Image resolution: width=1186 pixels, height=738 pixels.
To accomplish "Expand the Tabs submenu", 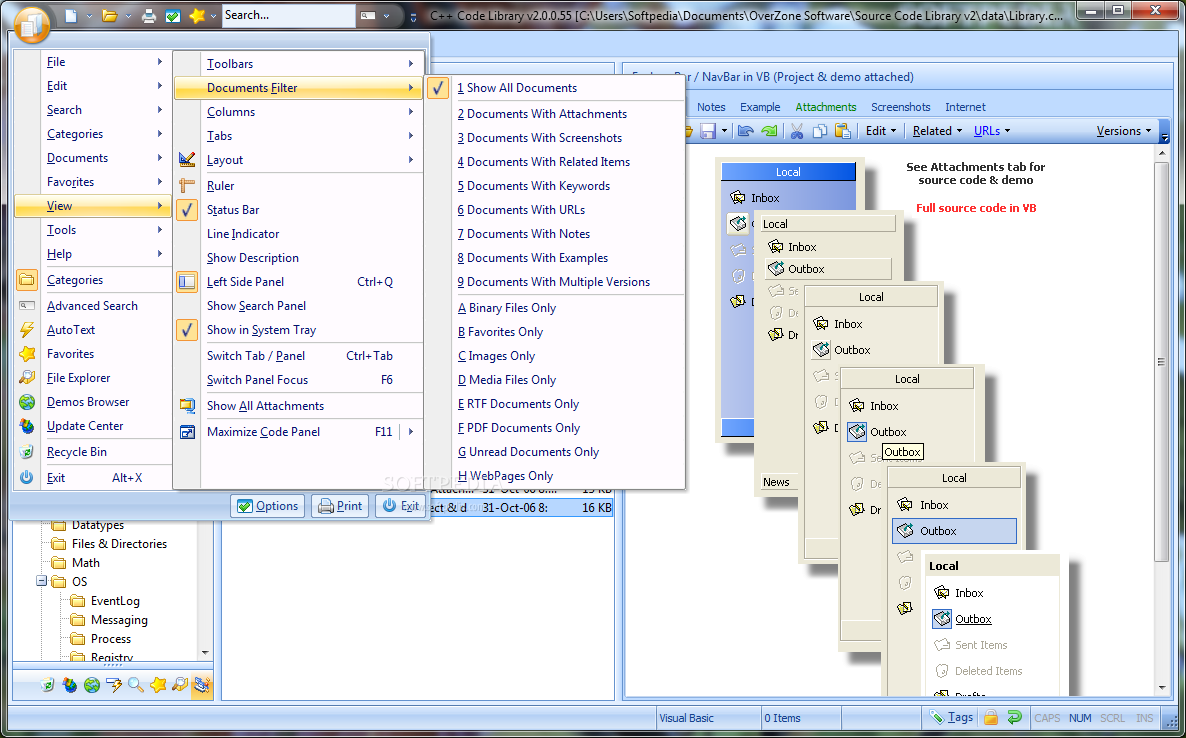I will click(x=298, y=136).
